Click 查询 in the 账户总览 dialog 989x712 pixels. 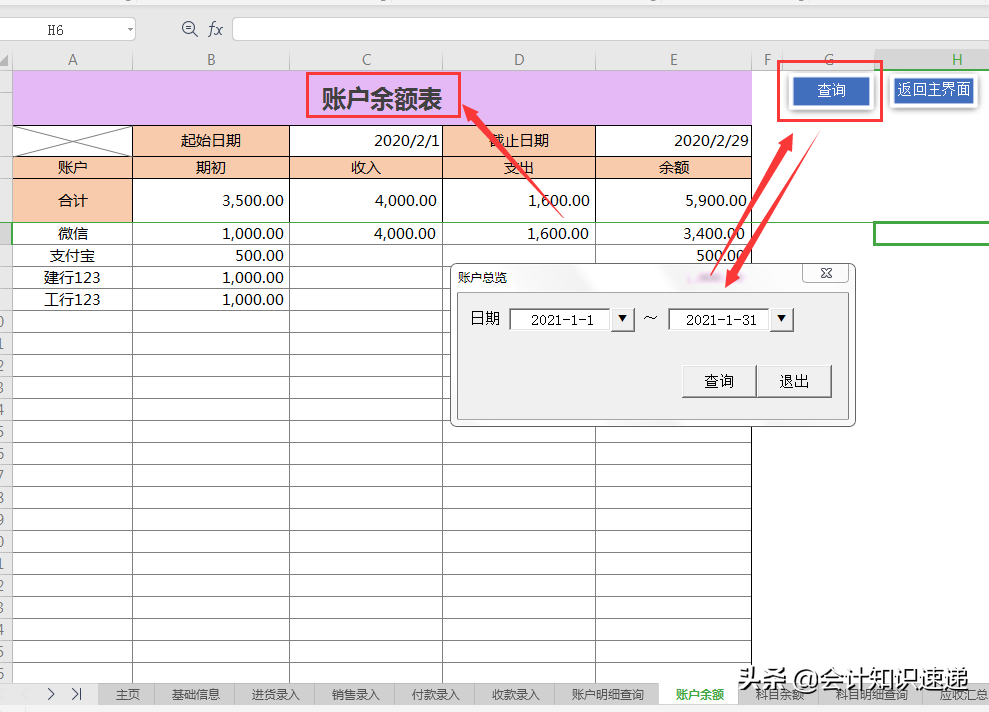click(x=719, y=382)
